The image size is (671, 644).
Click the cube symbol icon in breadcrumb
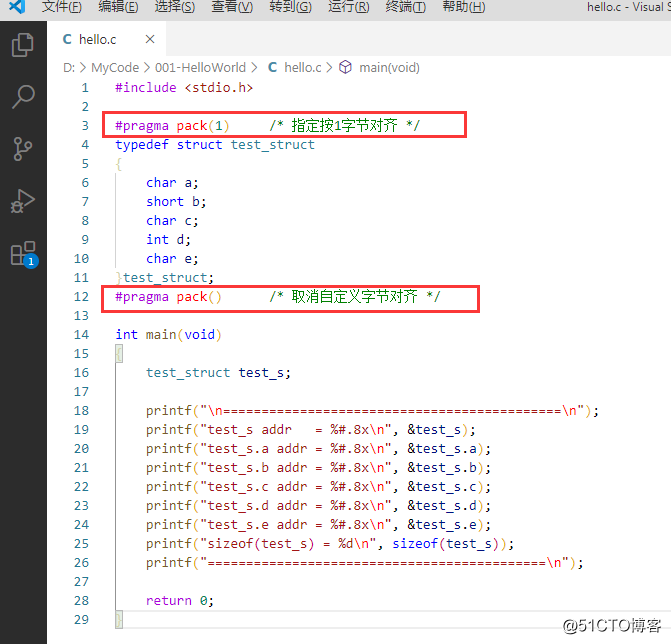point(345,67)
